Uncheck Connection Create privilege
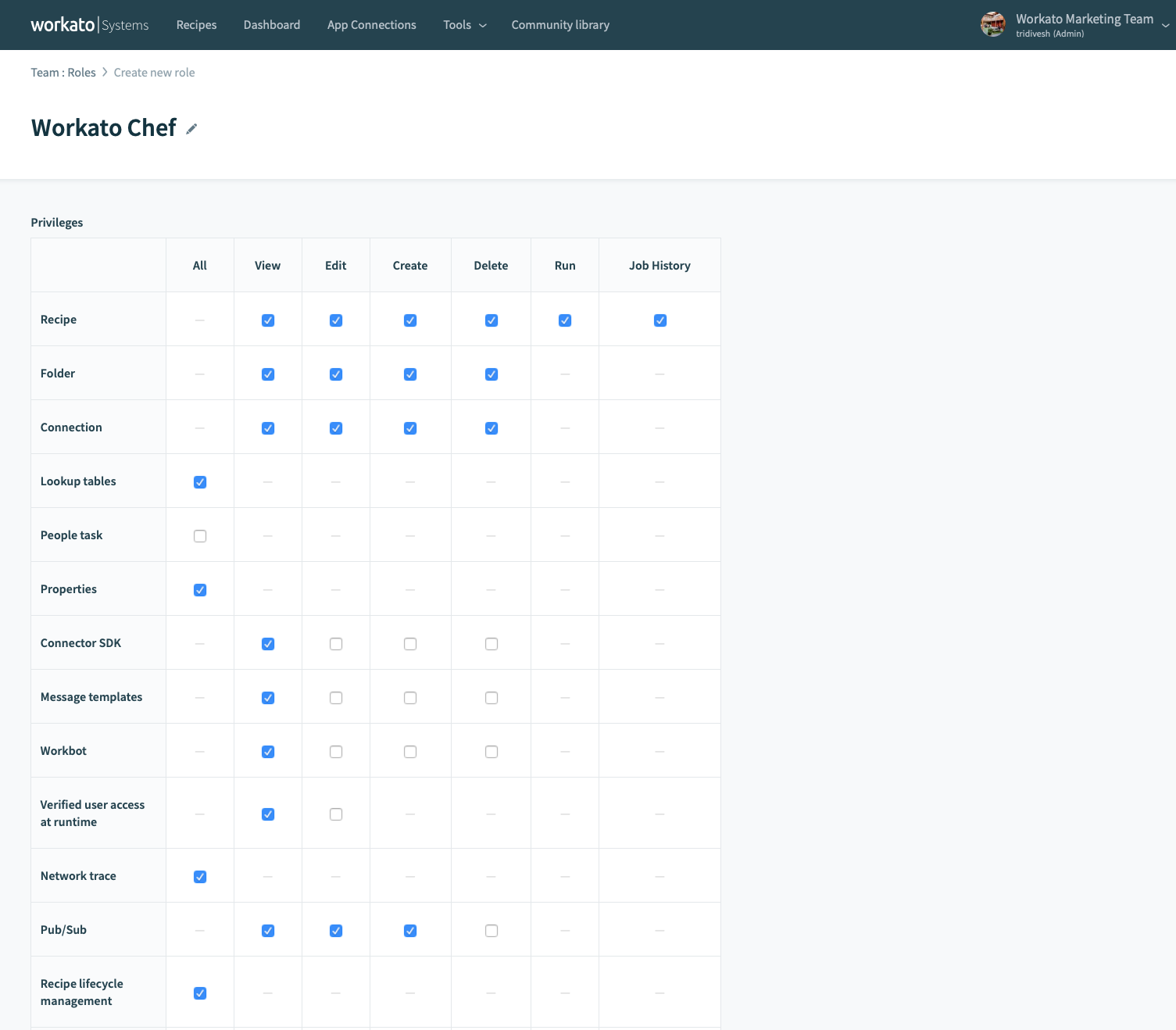This screenshot has width=1176, height=1030. click(x=410, y=428)
